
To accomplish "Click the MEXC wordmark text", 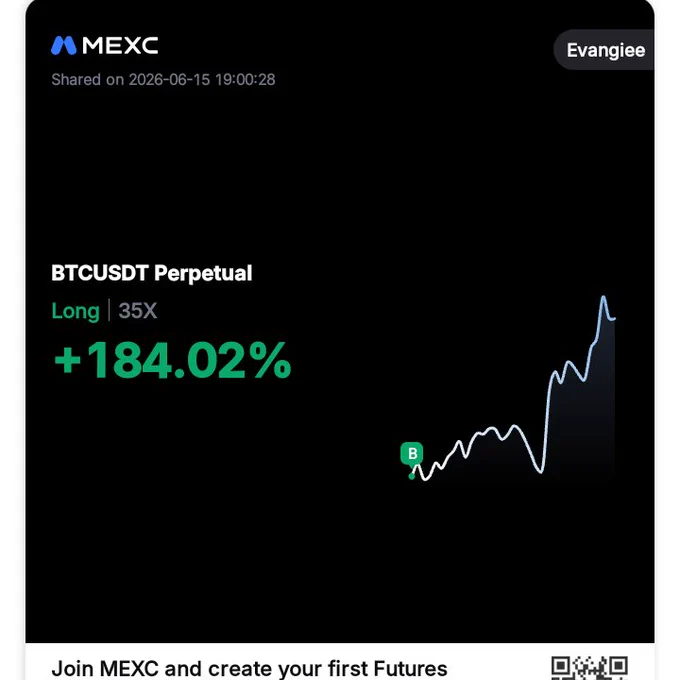I will (x=120, y=46).
